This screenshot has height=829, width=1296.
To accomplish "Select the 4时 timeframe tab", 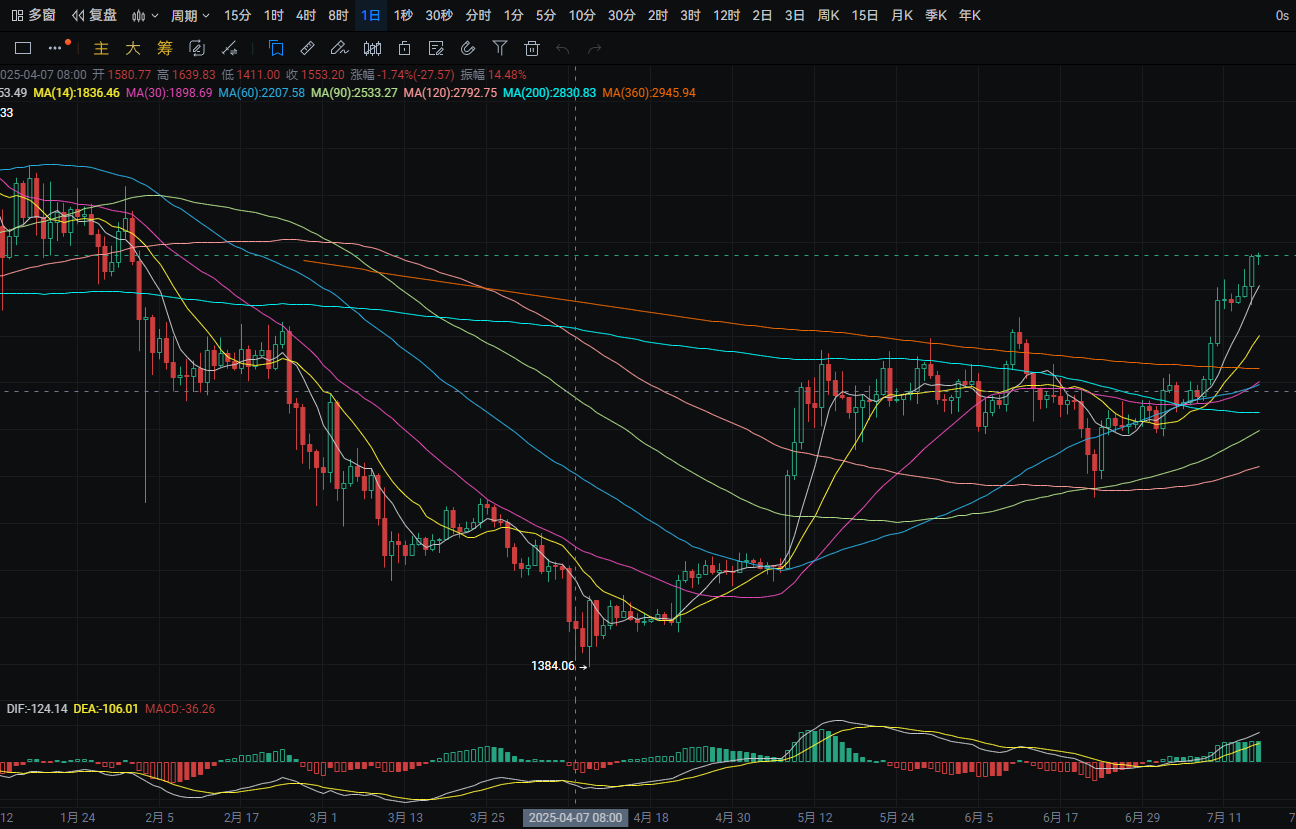I will pyautogui.click(x=306, y=15).
